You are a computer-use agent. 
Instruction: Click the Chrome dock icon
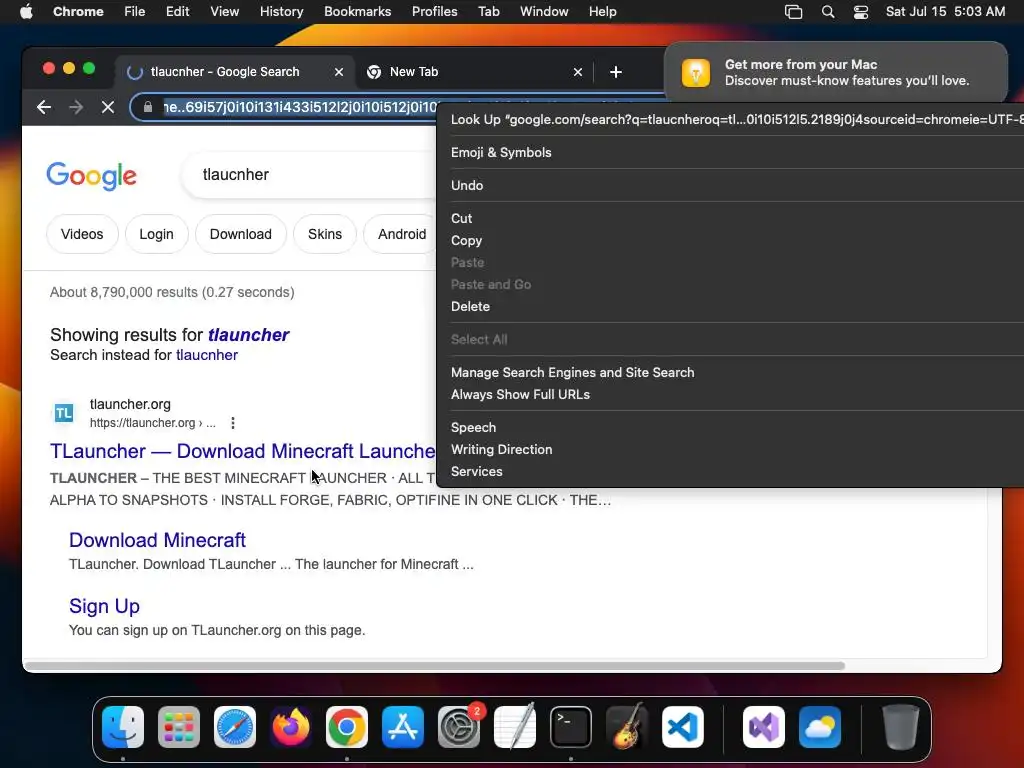click(347, 727)
